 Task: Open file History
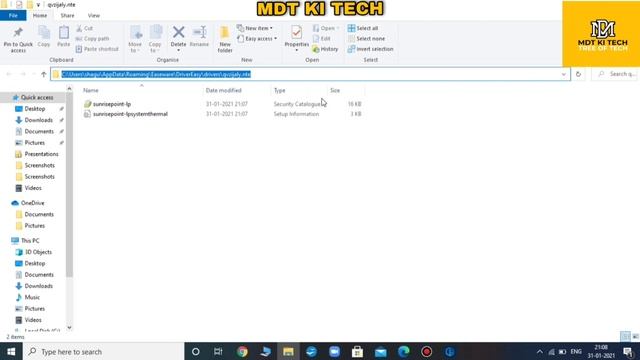pos(325,49)
